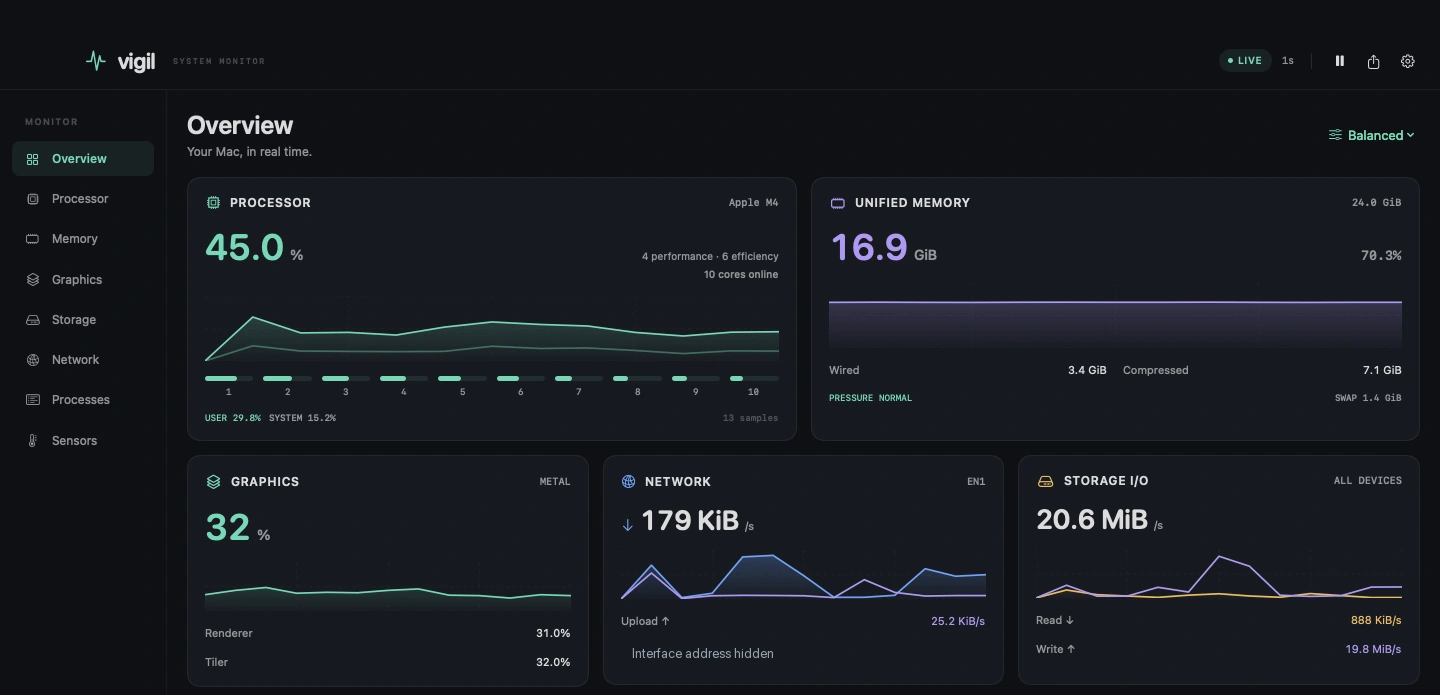This screenshot has width=1440, height=695.
Task: Click Interface address hidden text
Action: click(703, 653)
